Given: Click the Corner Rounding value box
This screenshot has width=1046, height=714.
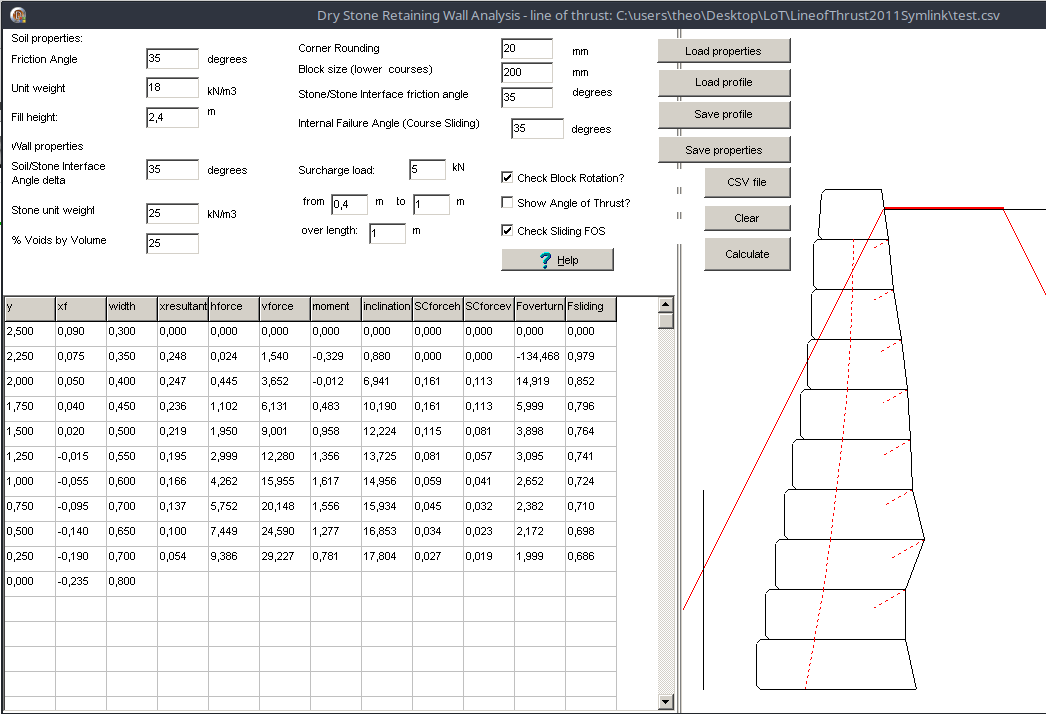Looking at the screenshot, I should [527, 48].
